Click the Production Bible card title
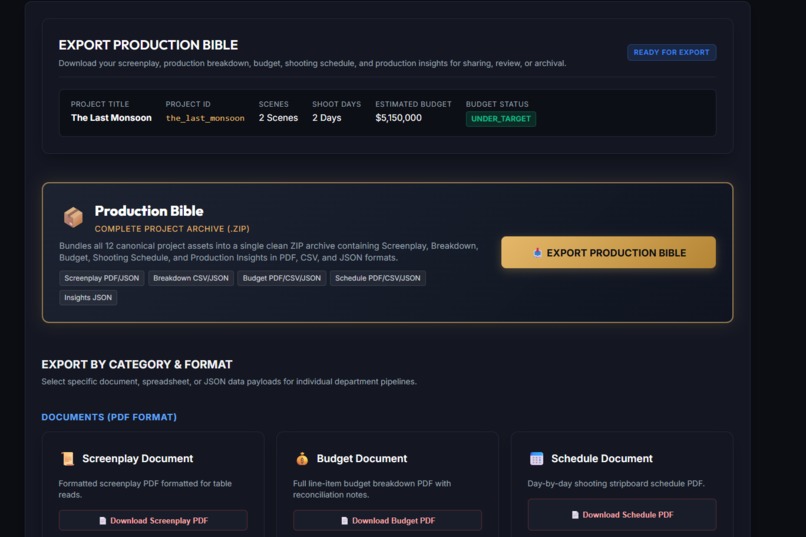The height and width of the screenshot is (537, 806). (x=149, y=211)
